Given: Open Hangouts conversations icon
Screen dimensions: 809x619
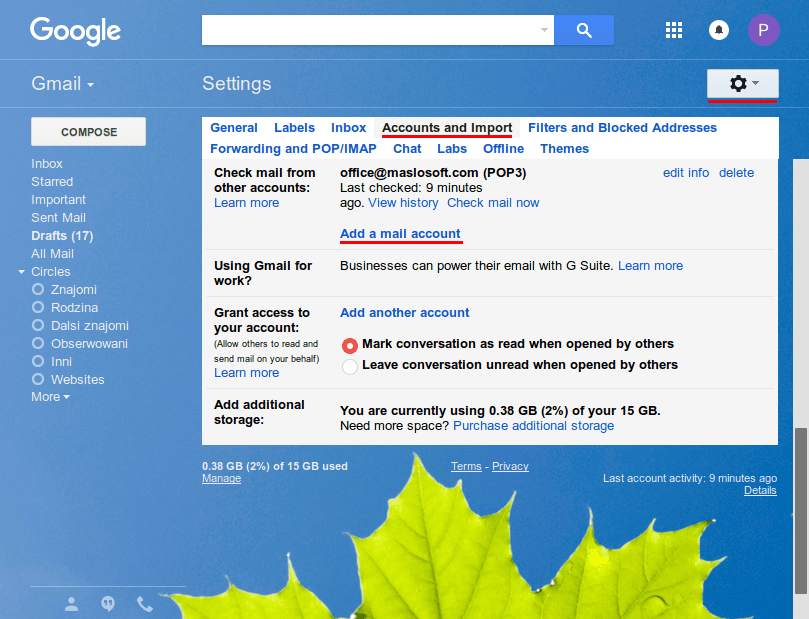Looking at the screenshot, I should pyautogui.click(x=108, y=604).
